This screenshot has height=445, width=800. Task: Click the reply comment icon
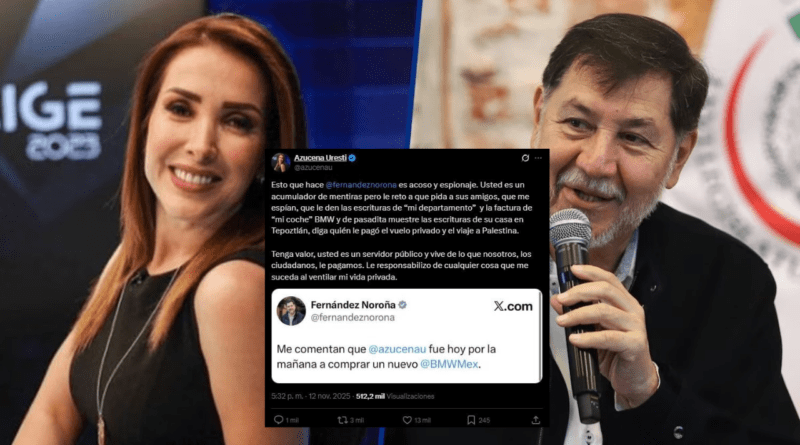tap(279, 420)
